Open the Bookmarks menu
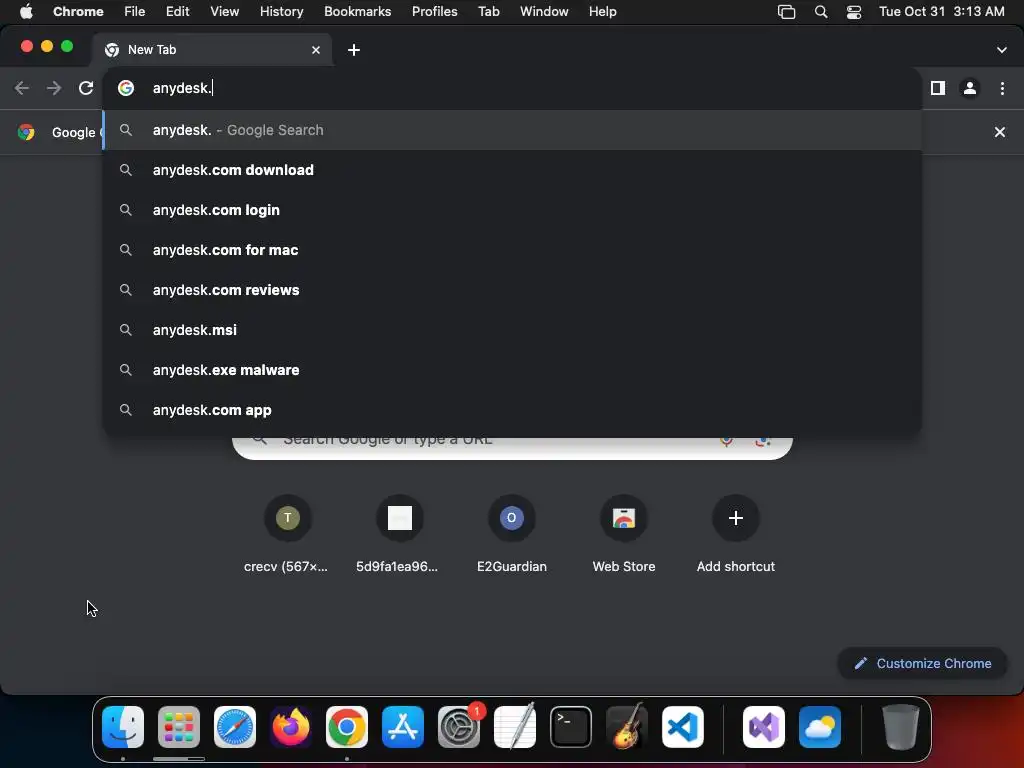The image size is (1024, 768). tap(357, 12)
